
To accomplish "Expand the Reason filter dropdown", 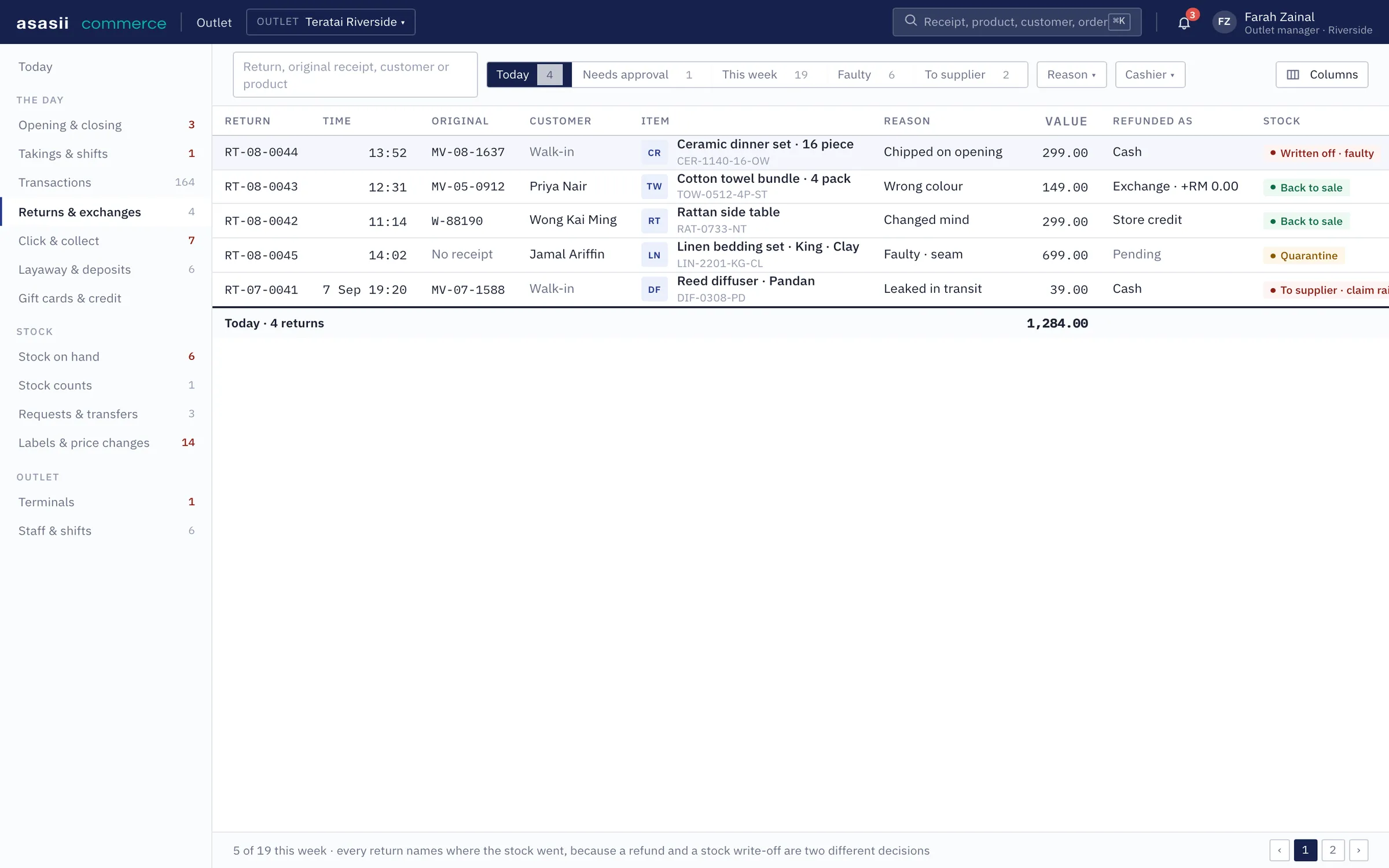I will [1071, 75].
